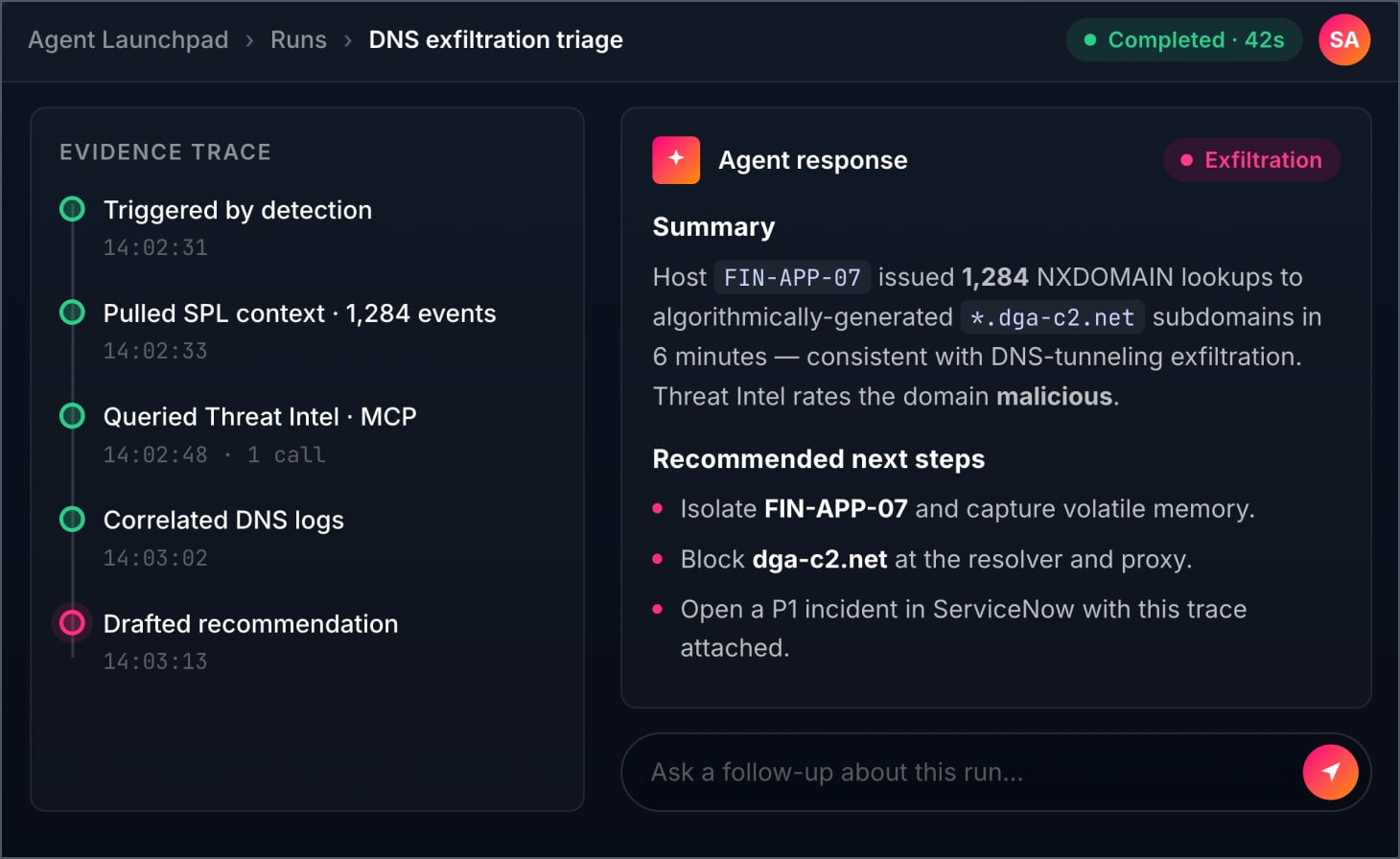Click the green Completed status dot
Viewport: 1400px width, 859px height.
pos(1089,40)
